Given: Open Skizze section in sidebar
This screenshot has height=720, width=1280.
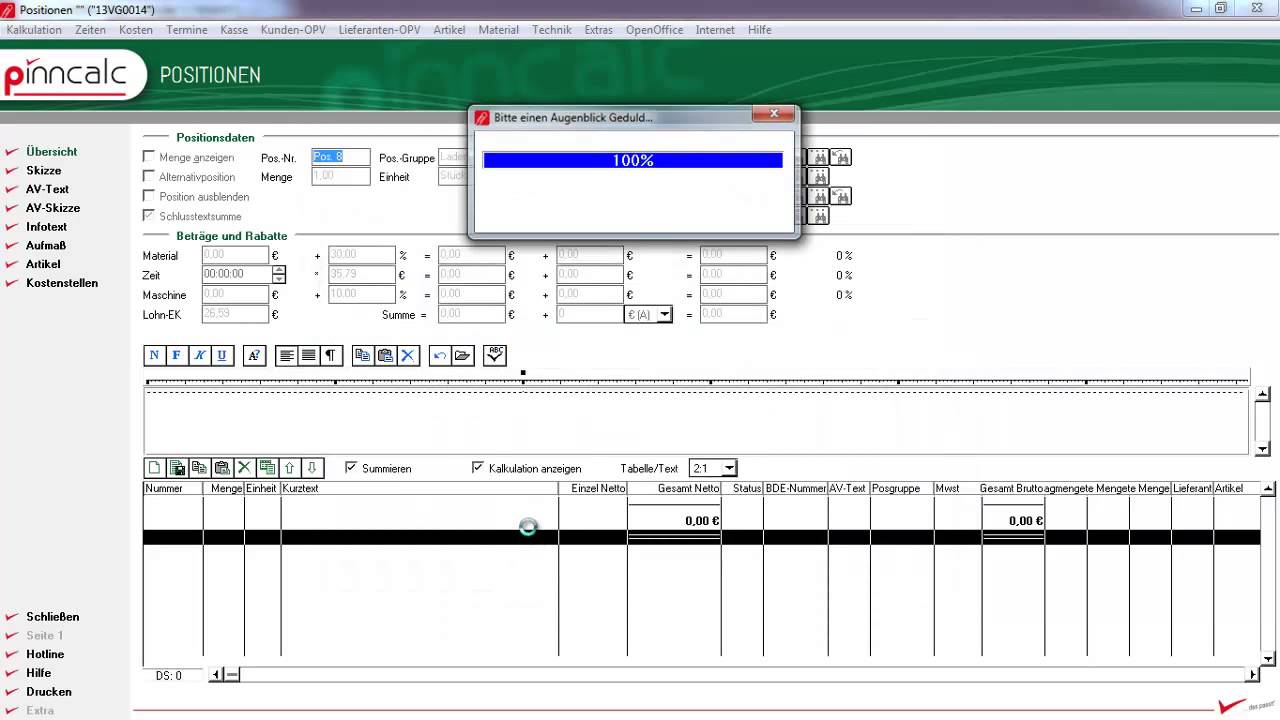Looking at the screenshot, I should tap(43, 171).
